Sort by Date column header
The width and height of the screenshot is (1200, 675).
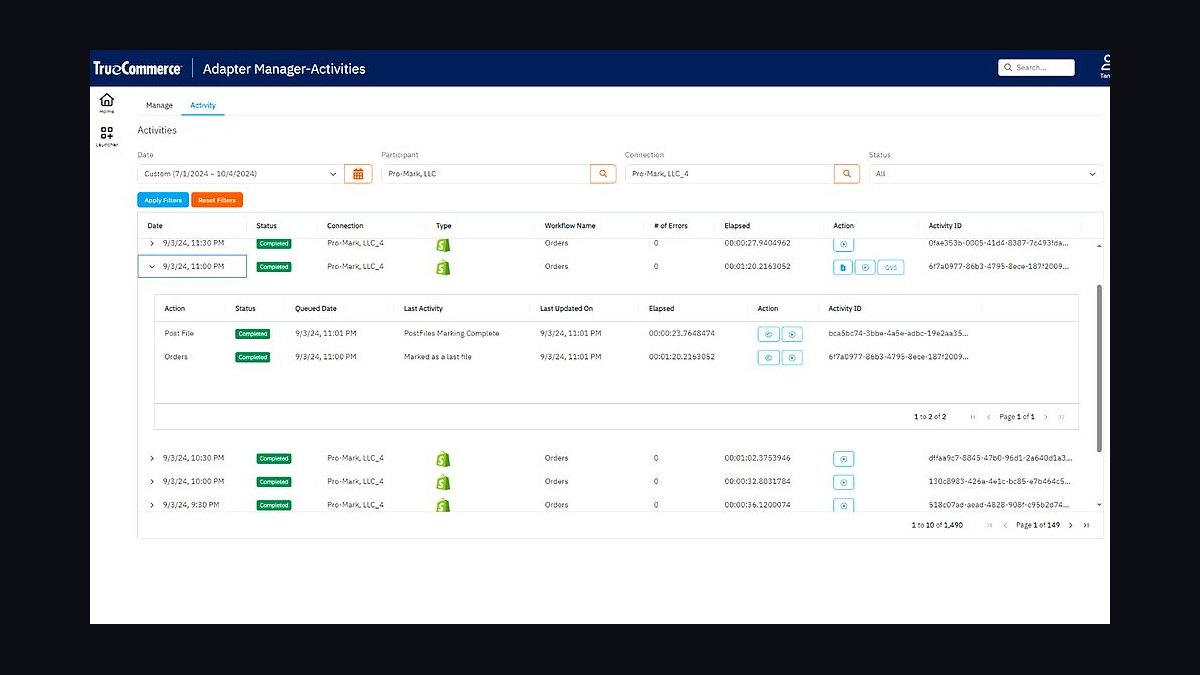(155, 226)
